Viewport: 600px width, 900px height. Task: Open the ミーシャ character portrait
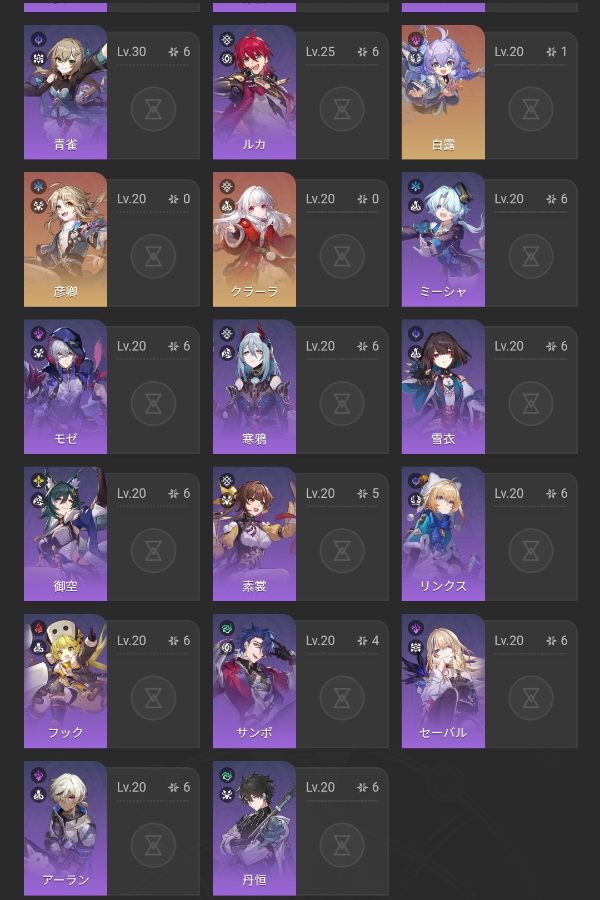(x=443, y=239)
